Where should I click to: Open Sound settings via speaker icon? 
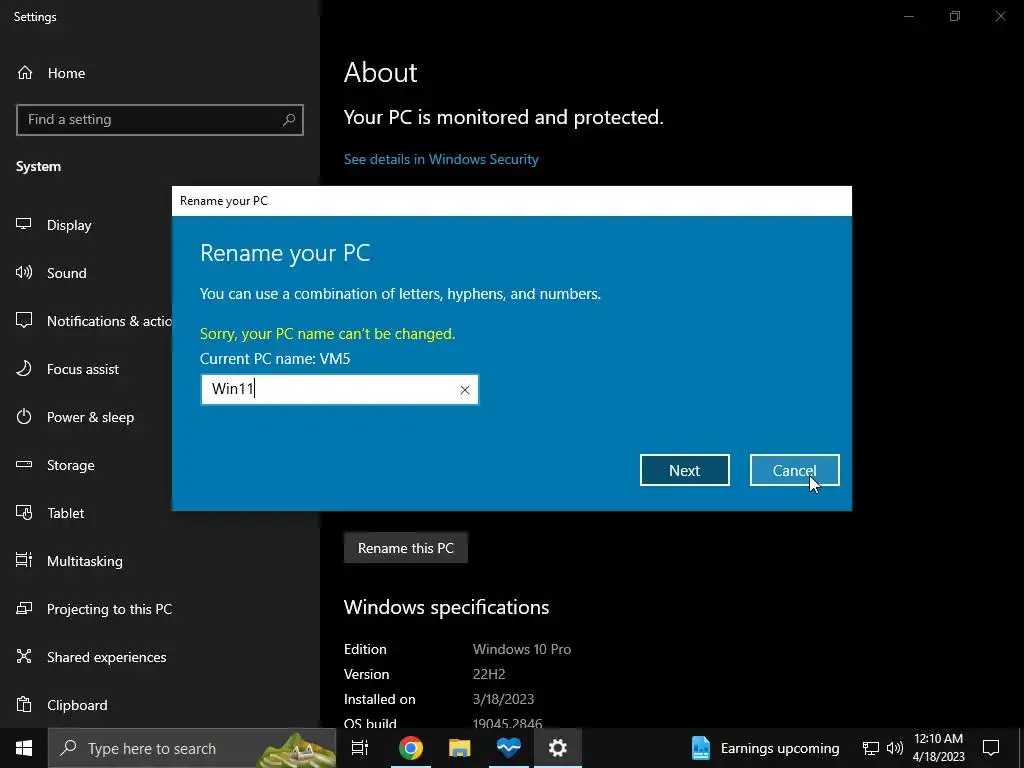pos(24,272)
